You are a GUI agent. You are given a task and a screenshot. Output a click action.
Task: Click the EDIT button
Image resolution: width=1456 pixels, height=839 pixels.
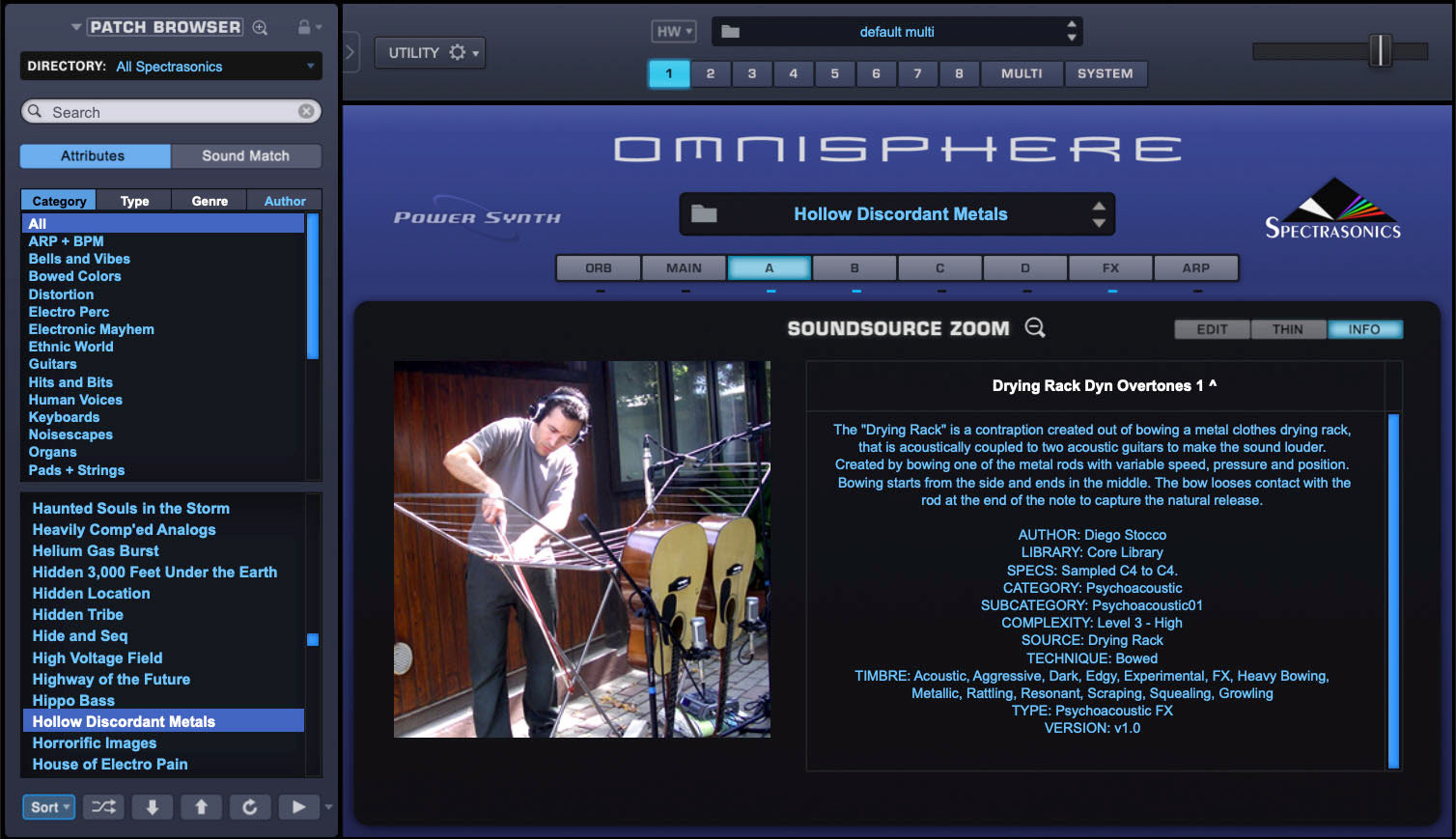1213,329
